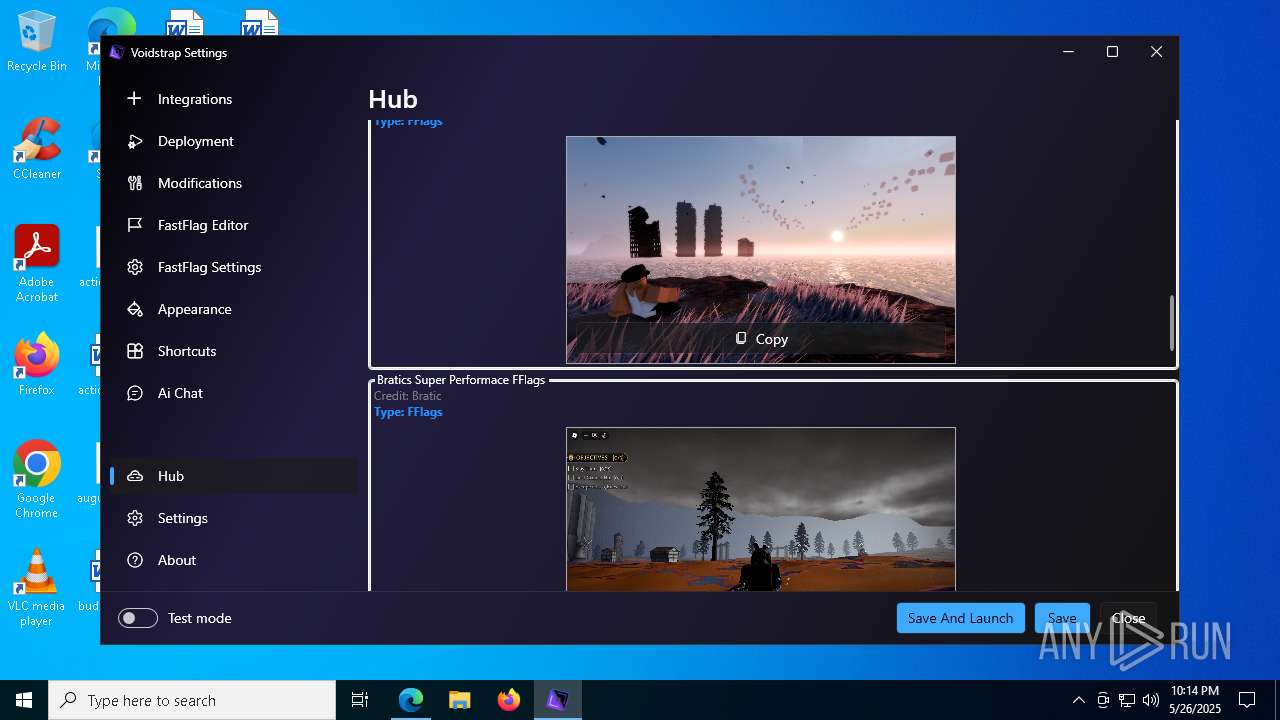This screenshot has width=1280, height=720.
Task: Open Task View in the taskbar
Action: [x=360, y=700]
